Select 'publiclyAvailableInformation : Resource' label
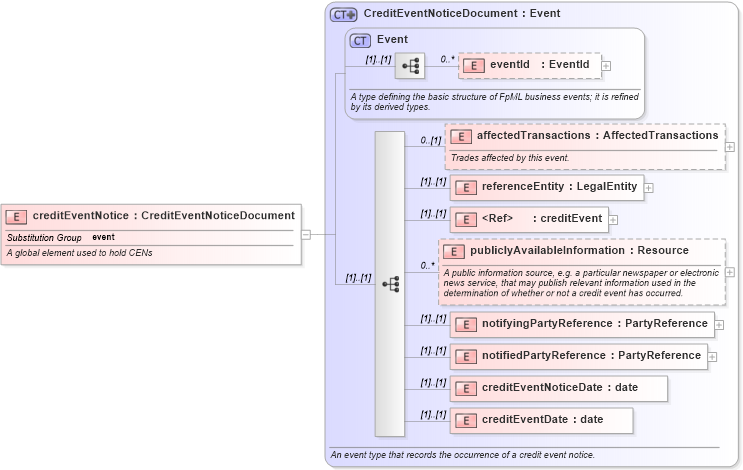 pos(580,251)
